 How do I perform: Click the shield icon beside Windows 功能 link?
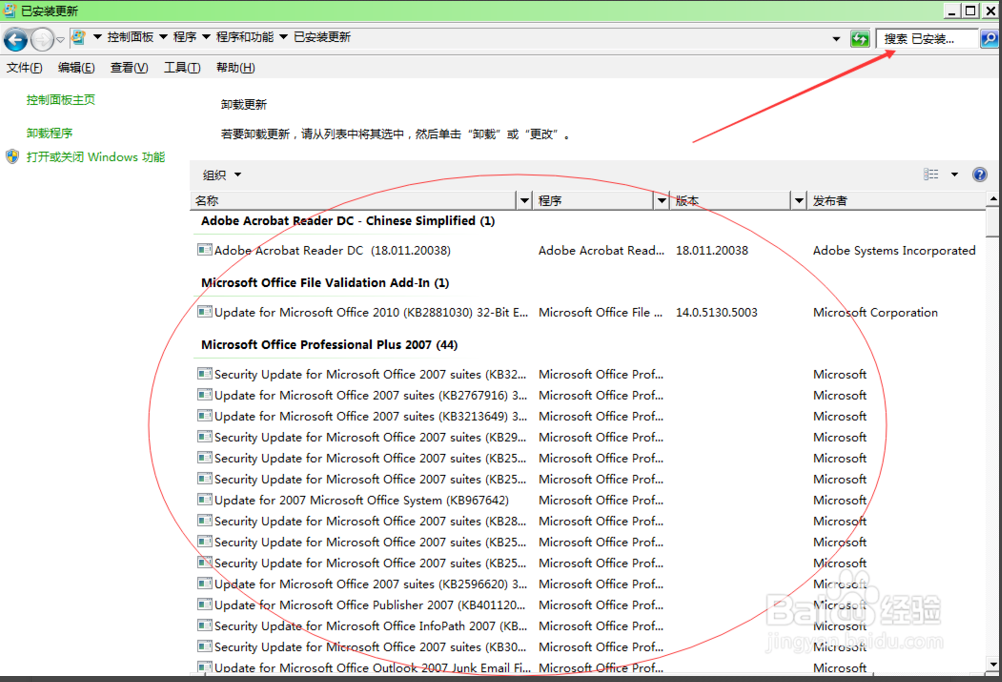[x=12, y=157]
